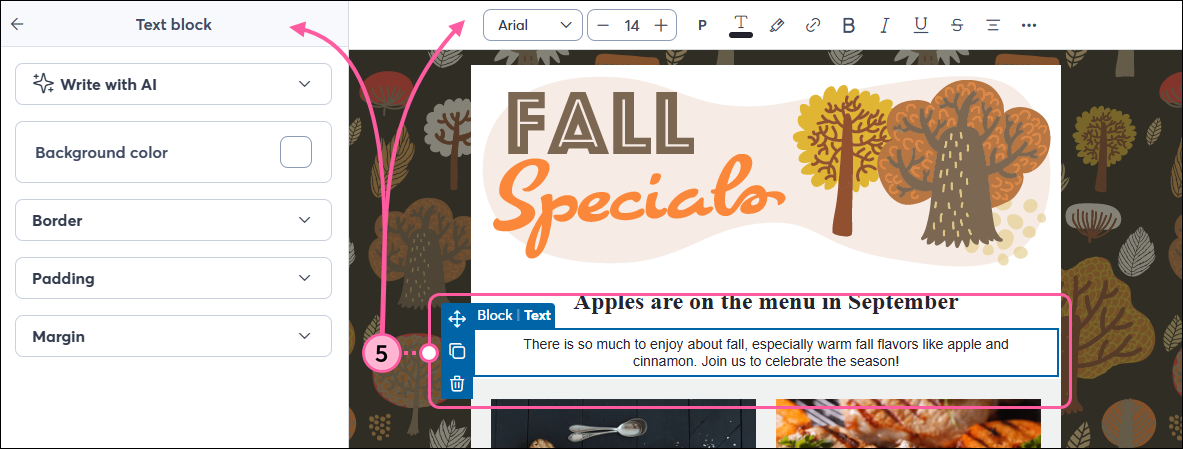Select the grilled food photo on right
1183x449 pixels.
click(908, 424)
